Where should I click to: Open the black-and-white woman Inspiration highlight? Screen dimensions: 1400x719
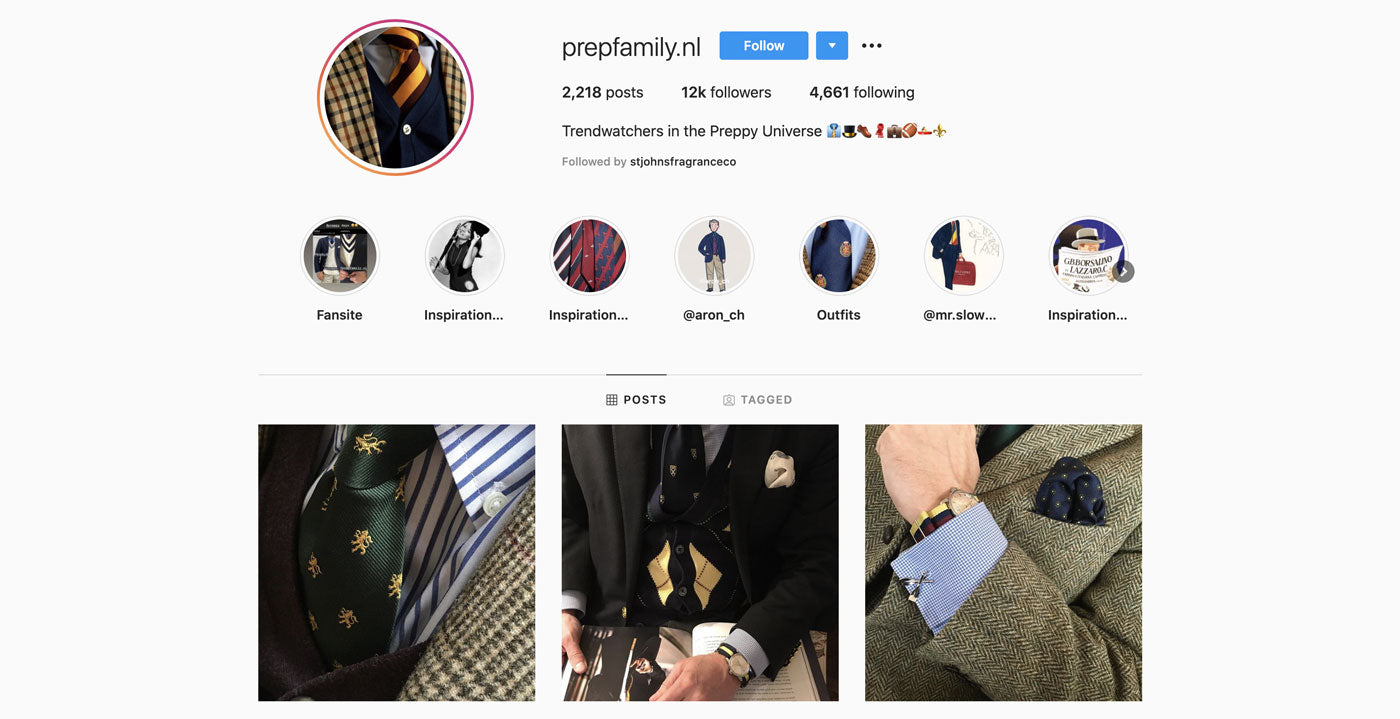(x=464, y=256)
